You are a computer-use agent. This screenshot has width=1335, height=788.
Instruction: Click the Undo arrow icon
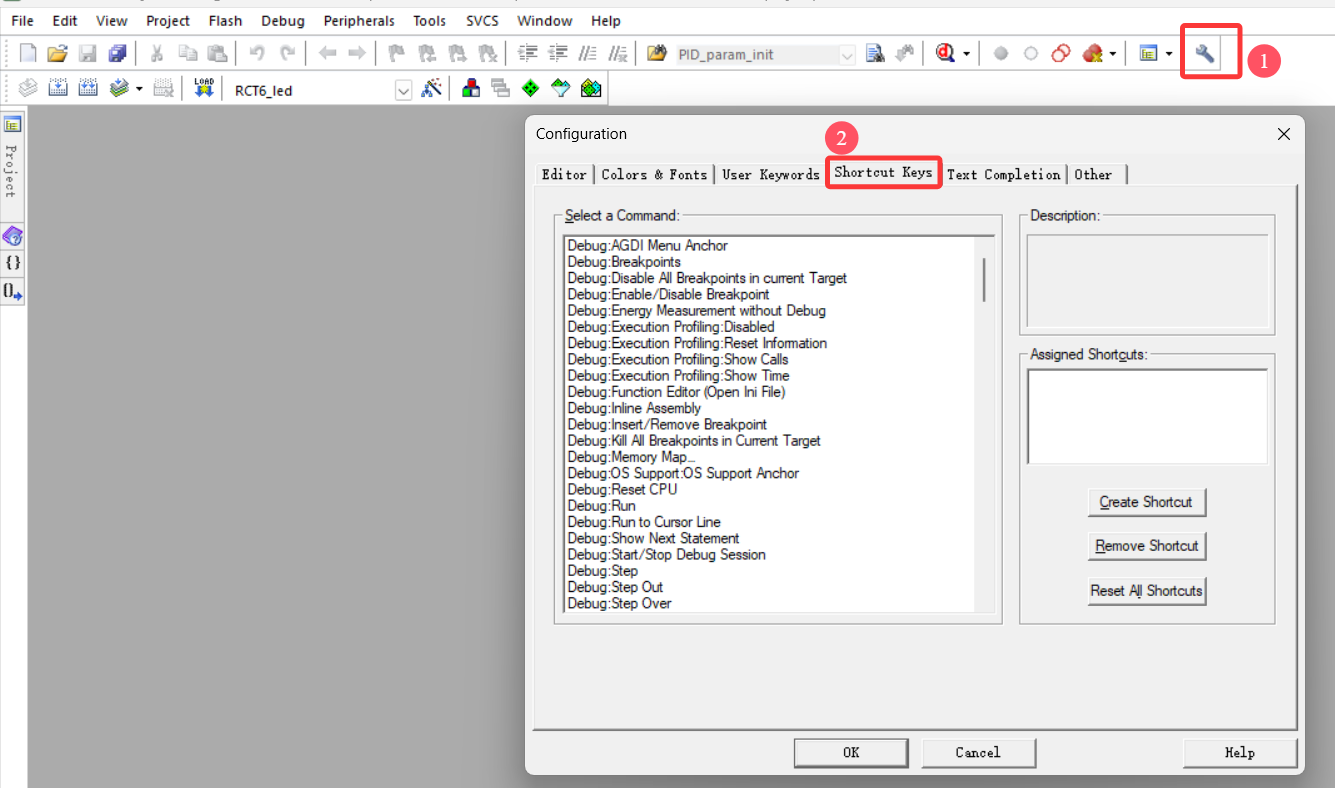pos(257,54)
